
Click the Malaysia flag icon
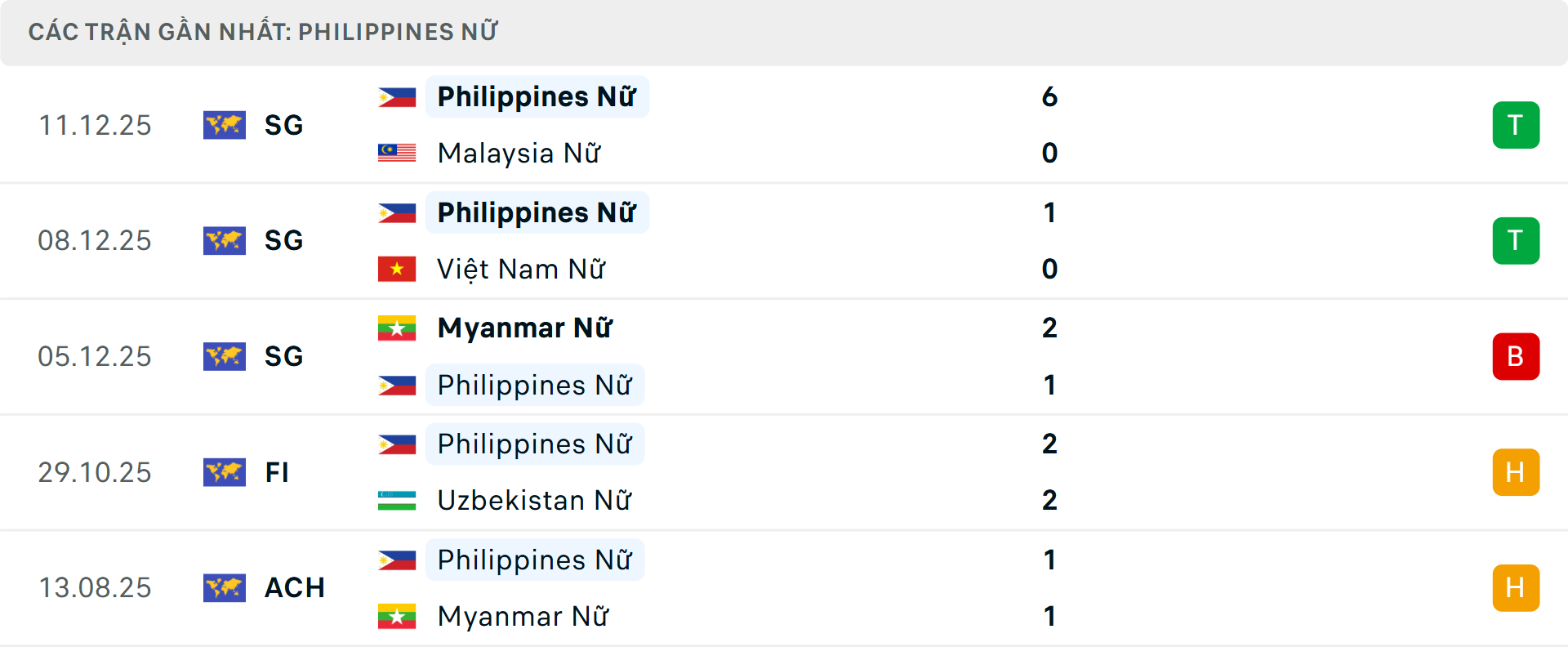397,153
